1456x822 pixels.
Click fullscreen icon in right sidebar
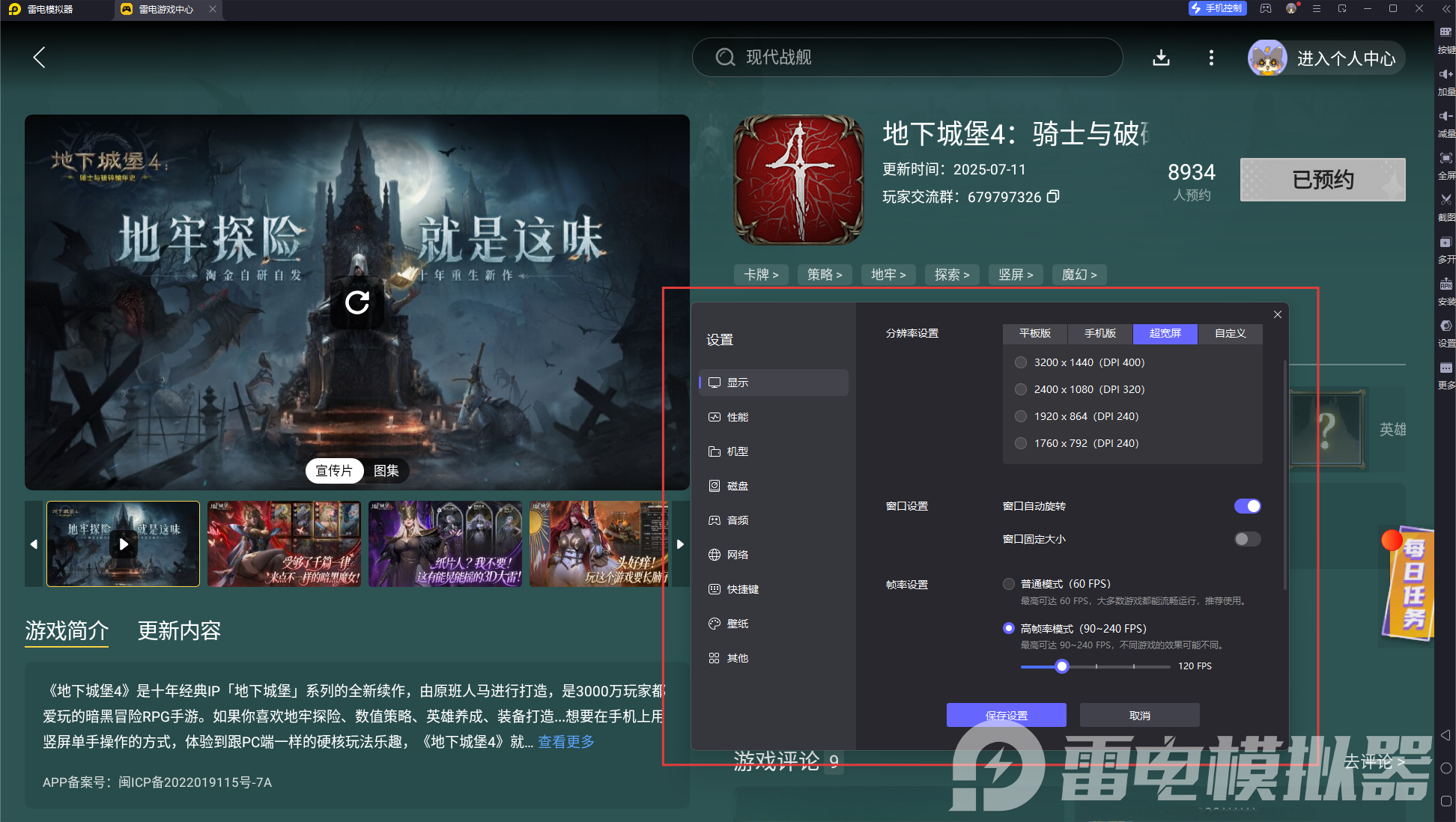pos(1446,158)
